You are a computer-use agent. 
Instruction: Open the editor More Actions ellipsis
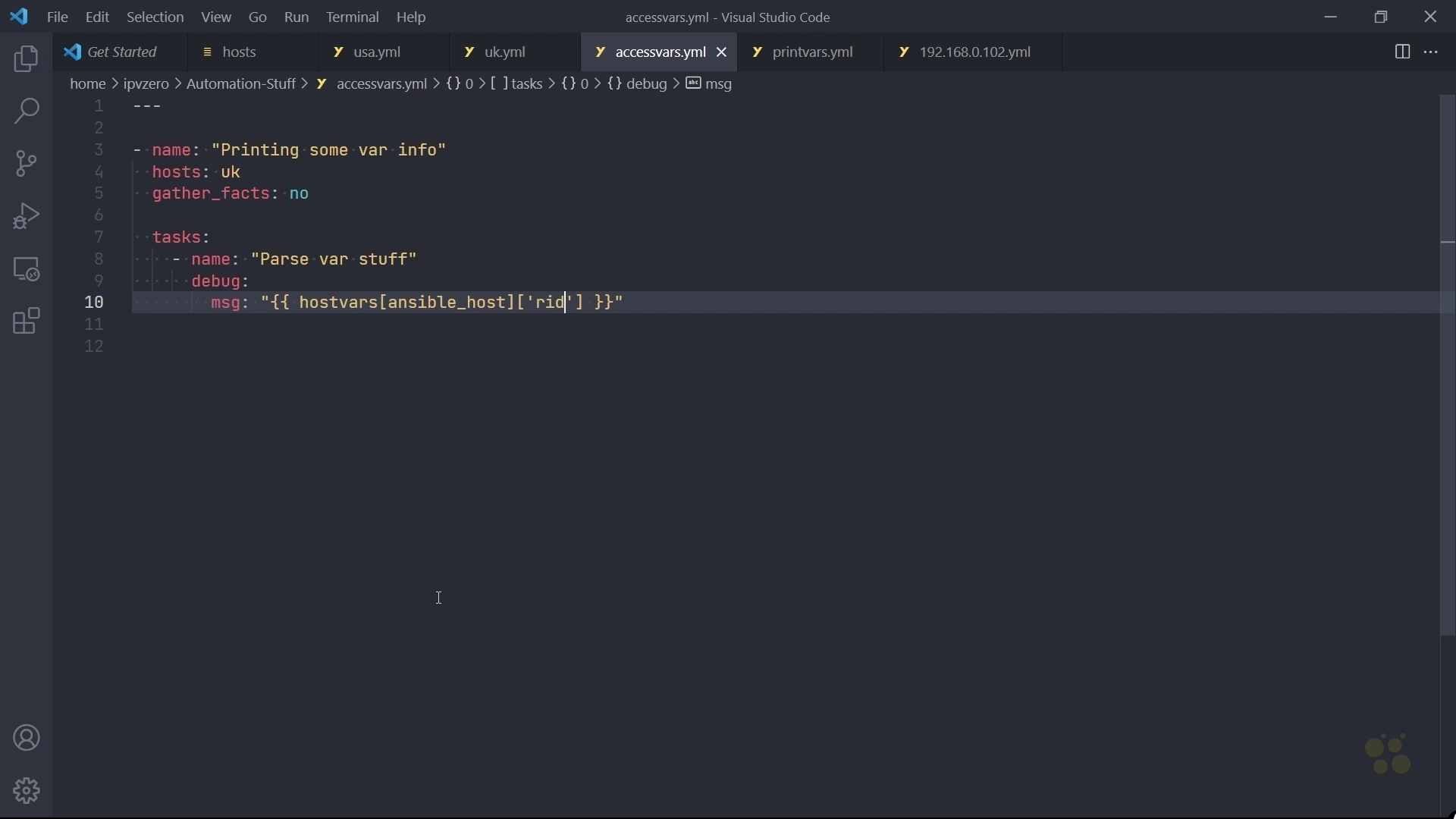click(1432, 52)
